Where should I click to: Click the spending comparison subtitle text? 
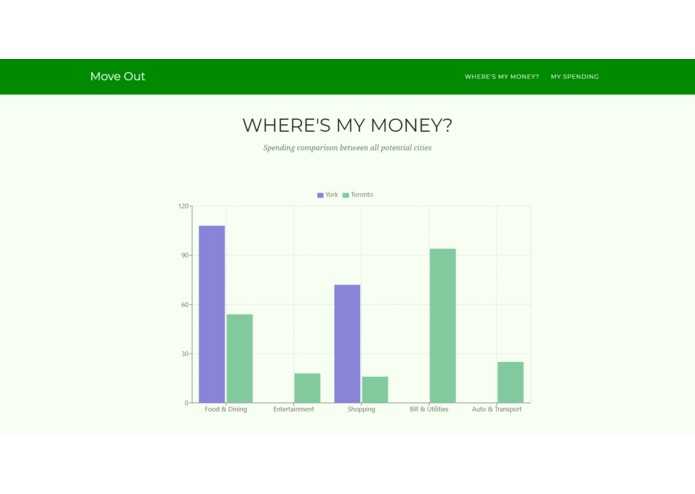click(348, 148)
